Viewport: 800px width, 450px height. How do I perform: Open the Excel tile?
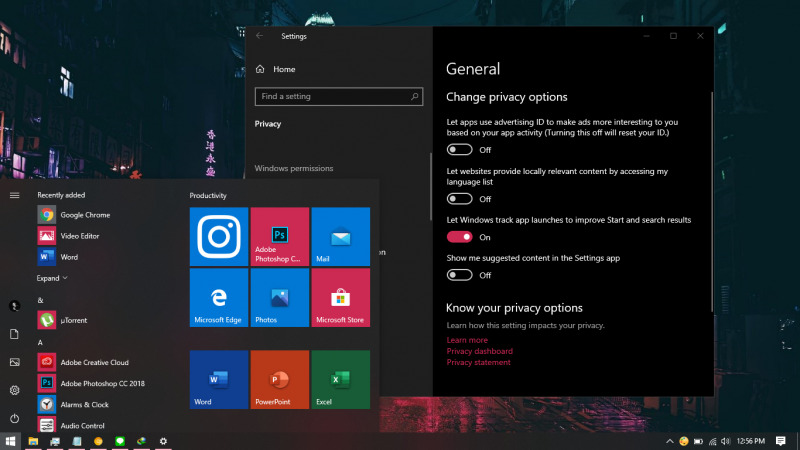(340, 380)
